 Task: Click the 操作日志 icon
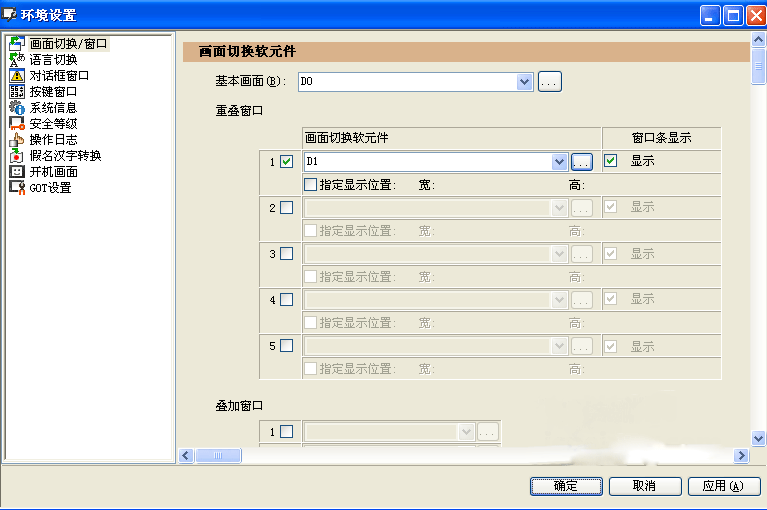(16, 140)
